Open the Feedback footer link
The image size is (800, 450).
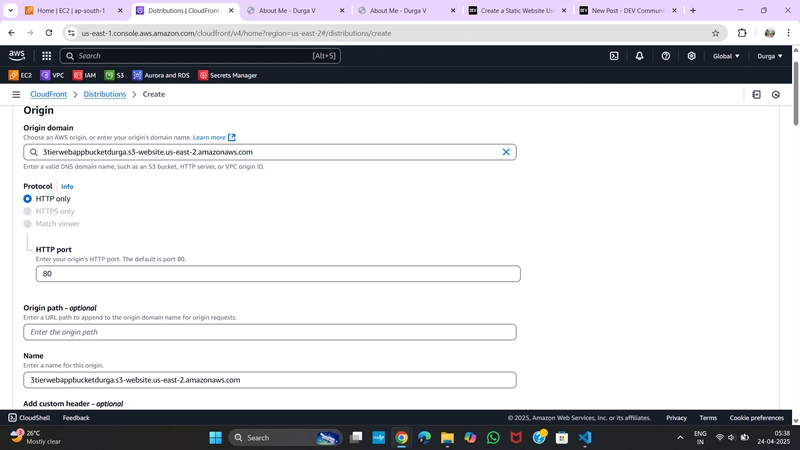click(x=76, y=418)
